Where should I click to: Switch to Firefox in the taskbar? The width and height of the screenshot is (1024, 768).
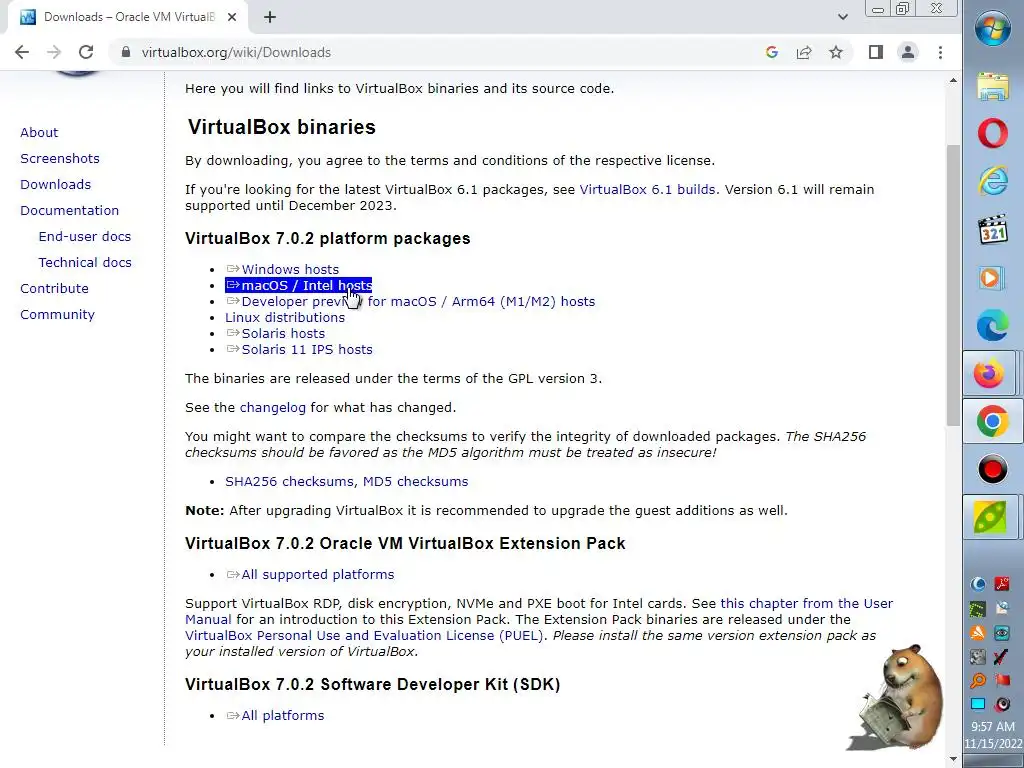[x=989, y=374]
